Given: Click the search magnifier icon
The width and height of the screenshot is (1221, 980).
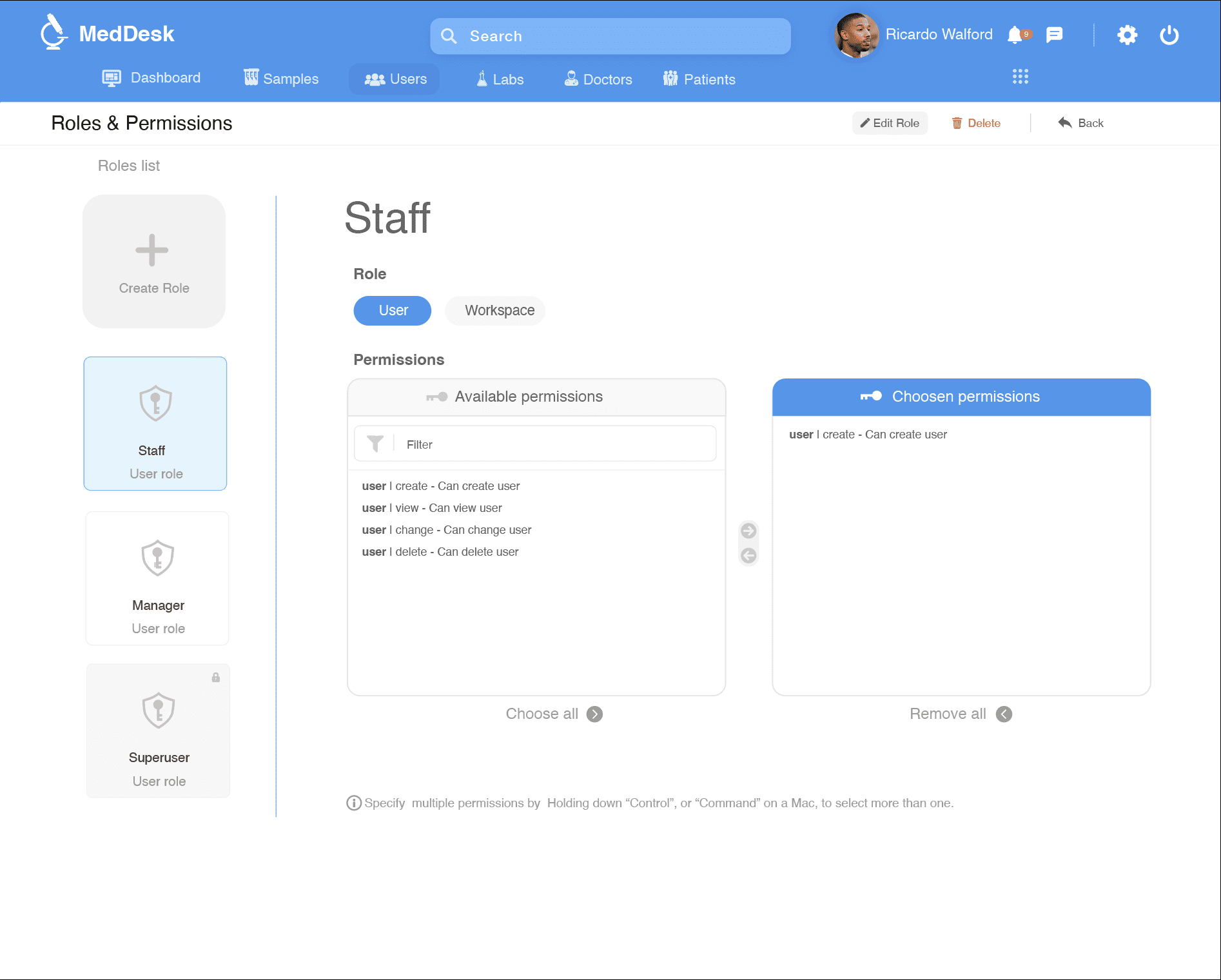Looking at the screenshot, I should [449, 36].
